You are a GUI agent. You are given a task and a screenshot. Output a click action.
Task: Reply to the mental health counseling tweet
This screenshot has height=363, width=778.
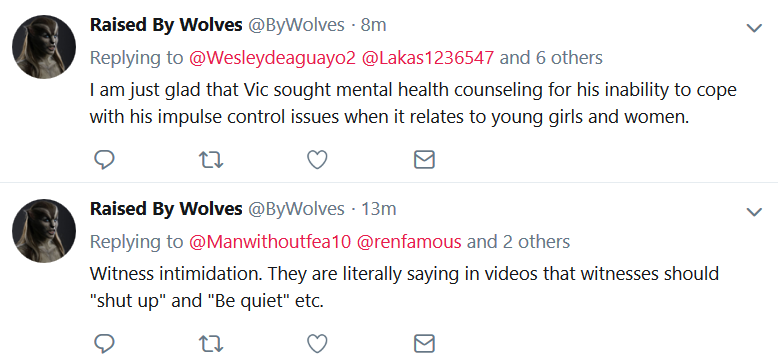(104, 160)
